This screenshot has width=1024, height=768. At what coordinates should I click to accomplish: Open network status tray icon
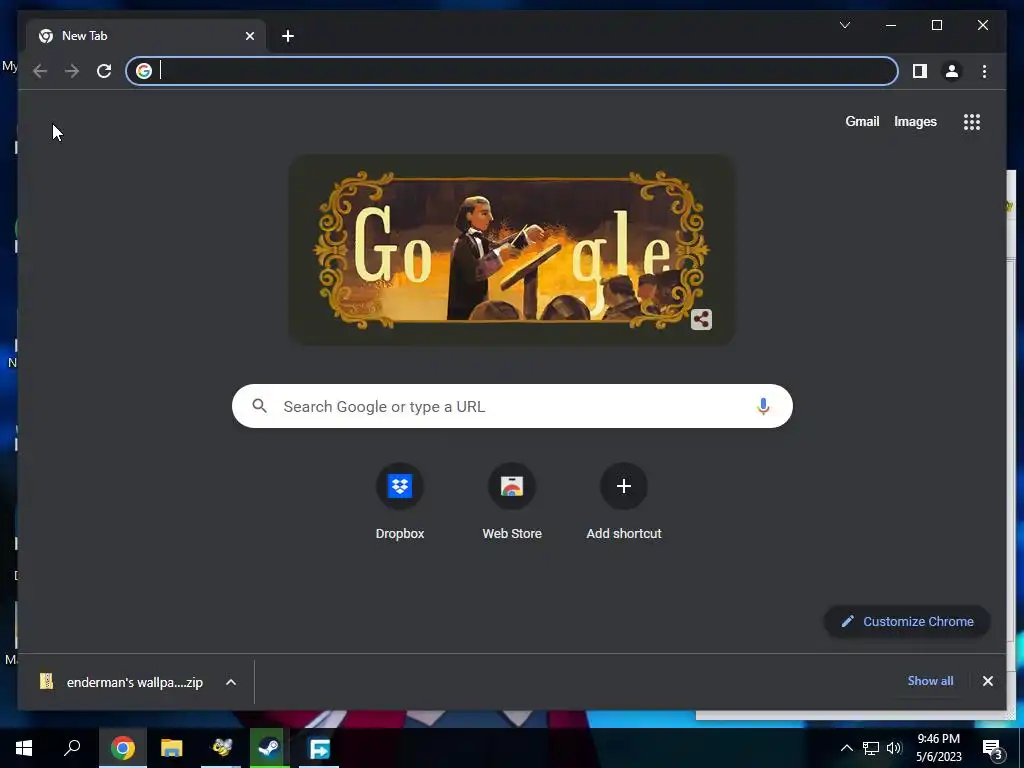871,748
